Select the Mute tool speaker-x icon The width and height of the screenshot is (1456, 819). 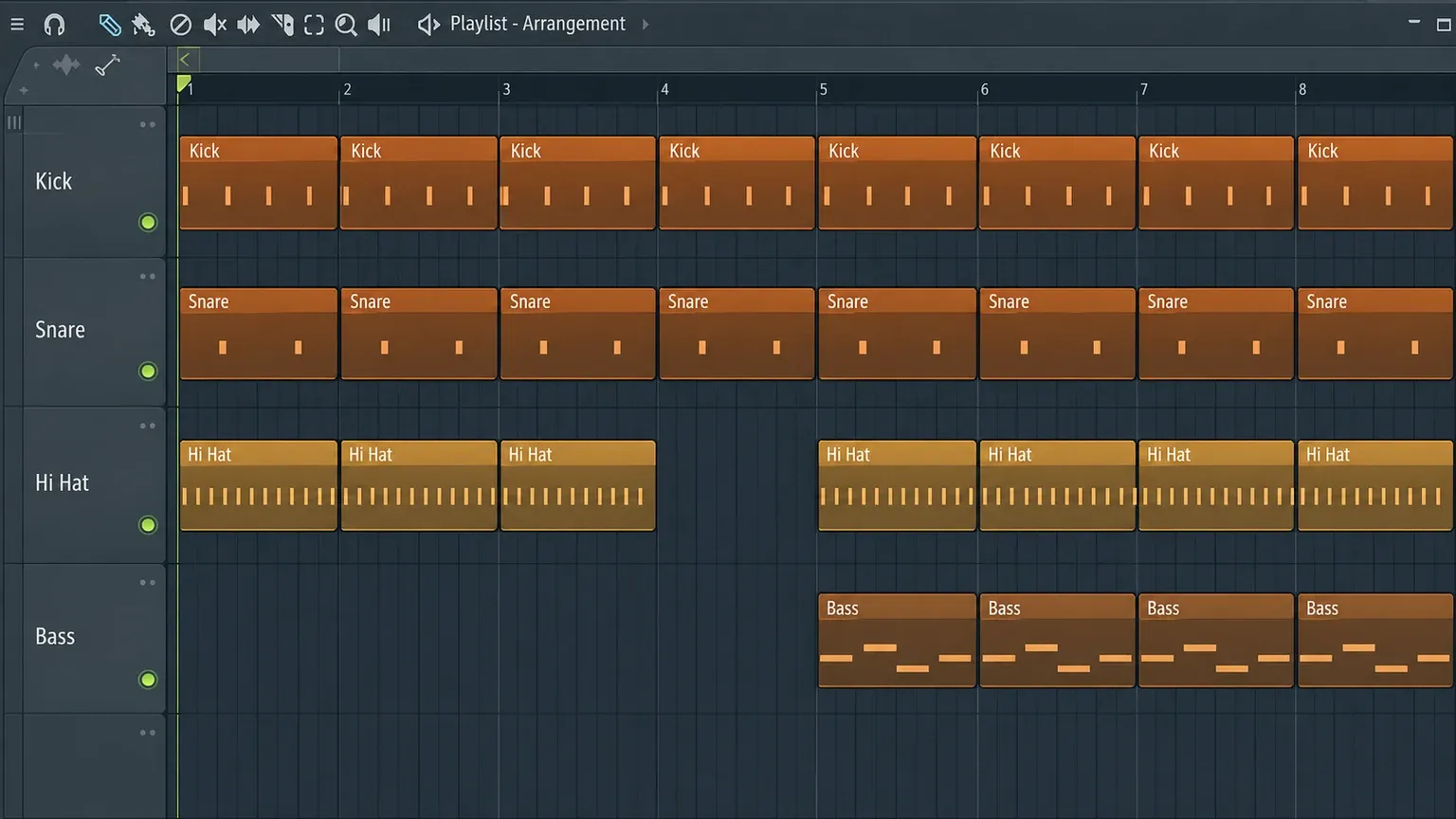[215, 25]
